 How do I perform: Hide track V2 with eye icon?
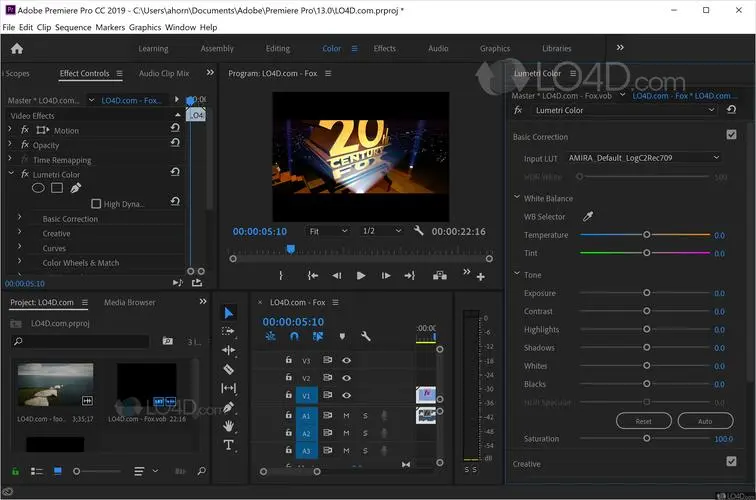(347, 378)
